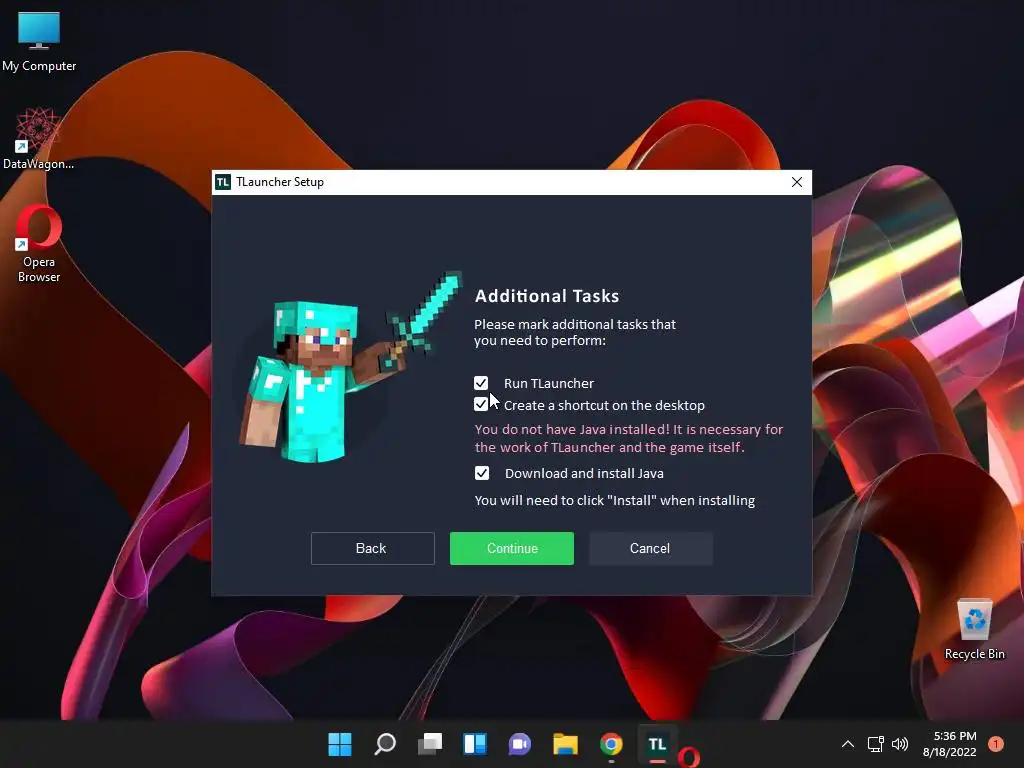Click the Java not installed warning text

[x=628, y=438]
